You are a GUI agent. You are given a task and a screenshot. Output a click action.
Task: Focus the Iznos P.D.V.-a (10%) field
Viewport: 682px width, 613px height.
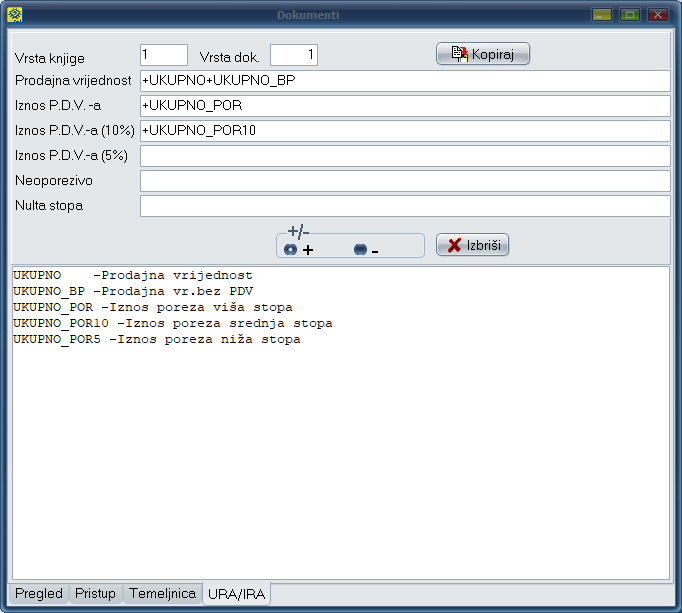coord(404,131)
